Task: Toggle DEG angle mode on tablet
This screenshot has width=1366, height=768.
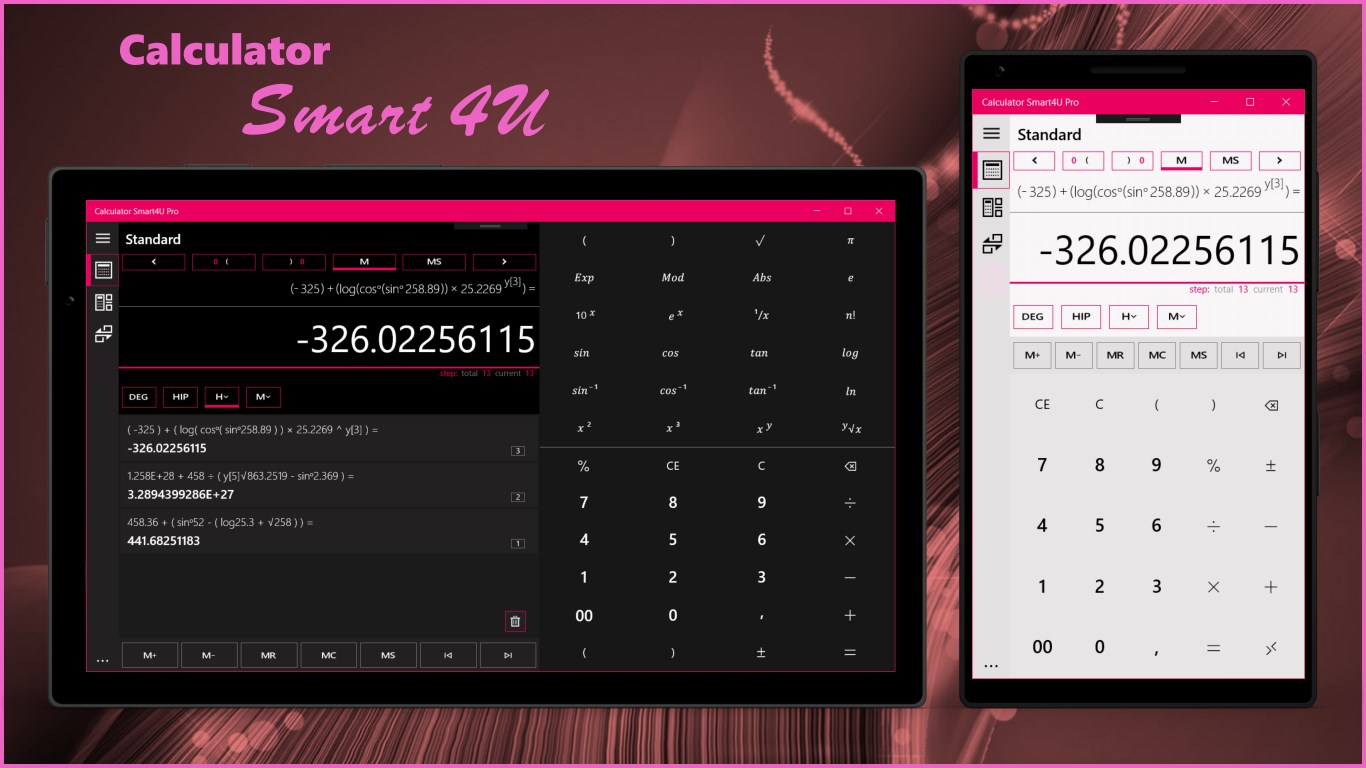Action: 138,397
